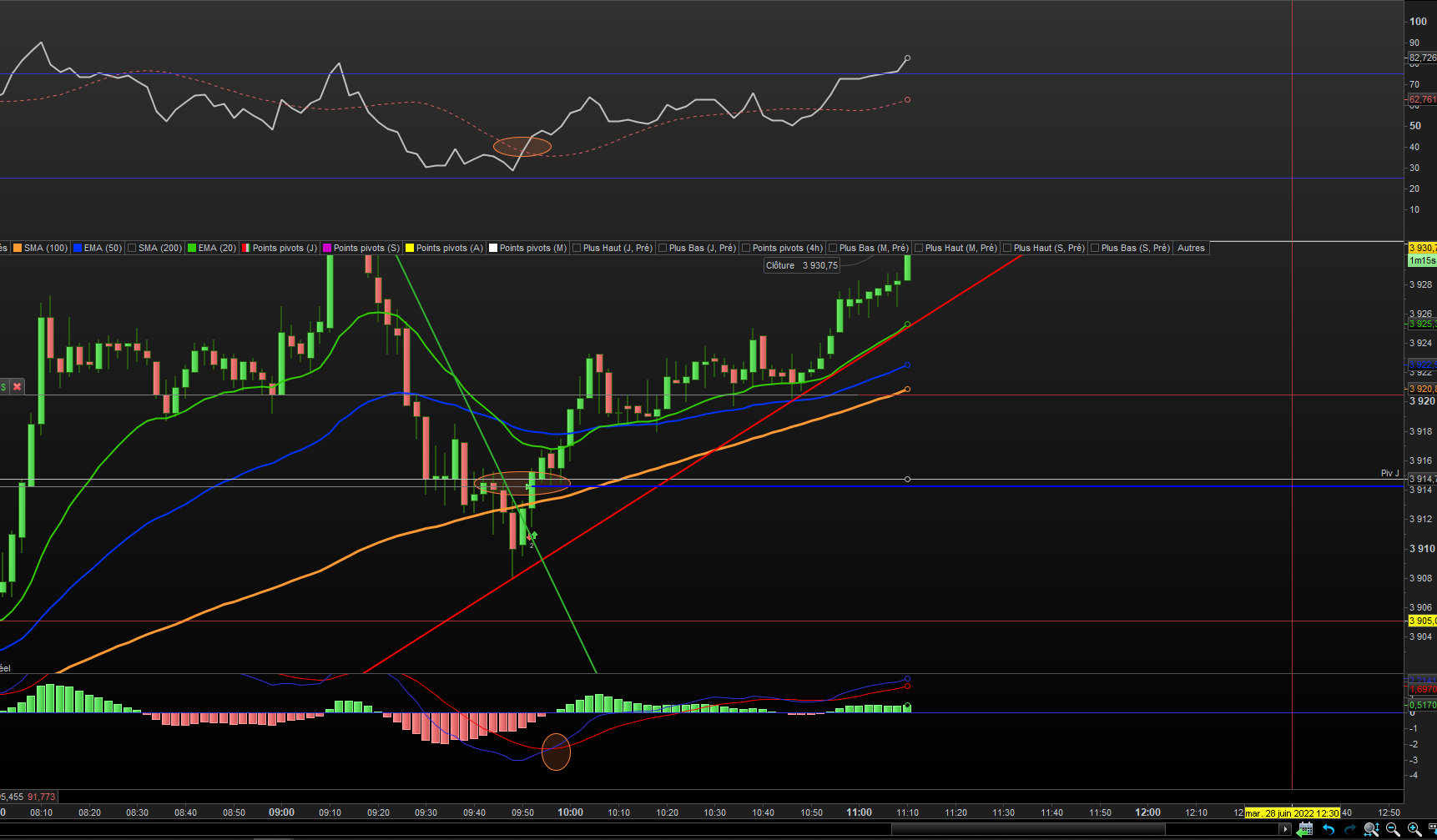Click the horizontal scrollbar right arrow
This screenshot has height=840, width=1437.
coord(1285,829)
